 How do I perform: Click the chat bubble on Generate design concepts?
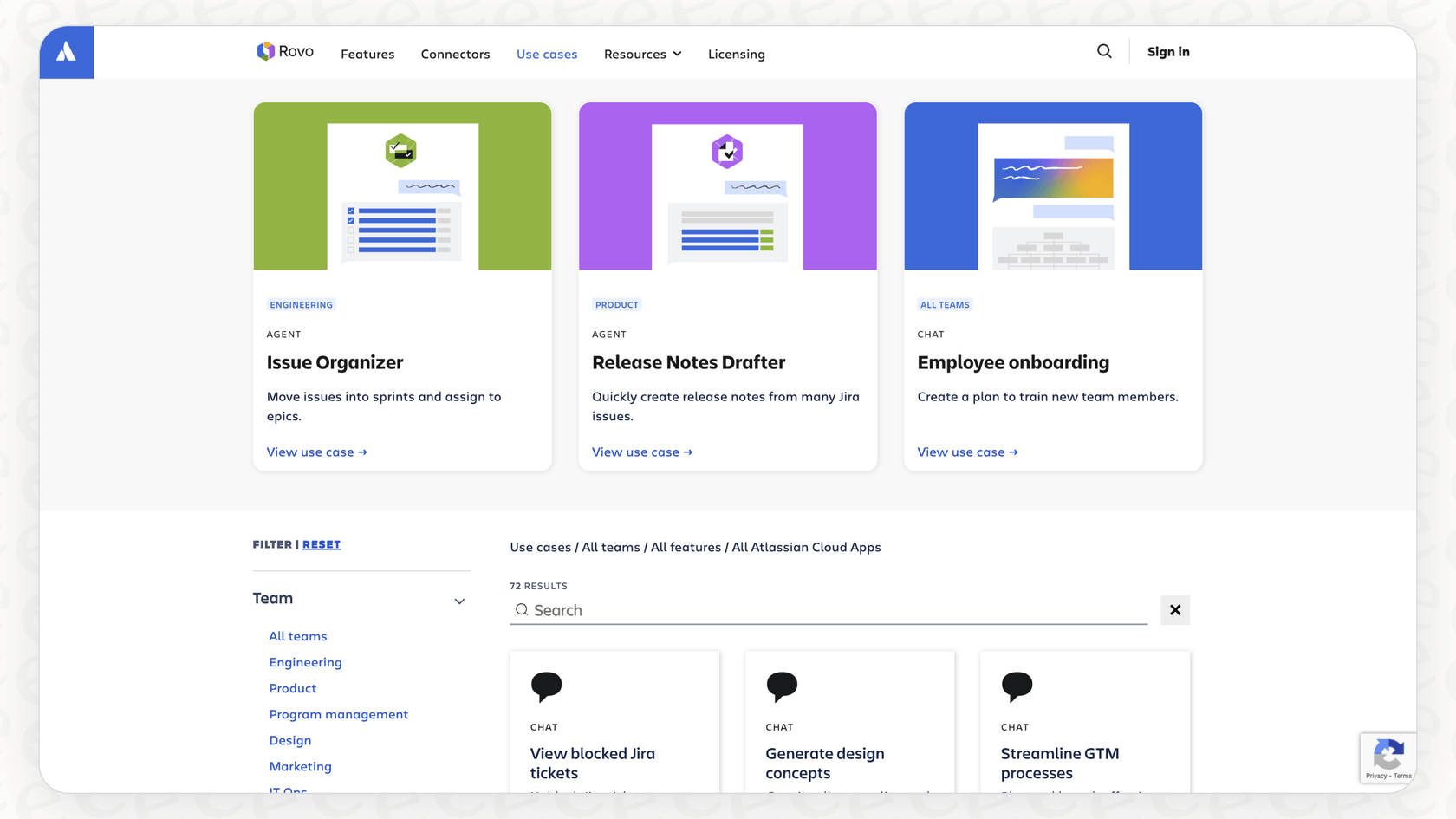[x=782, y=686]
